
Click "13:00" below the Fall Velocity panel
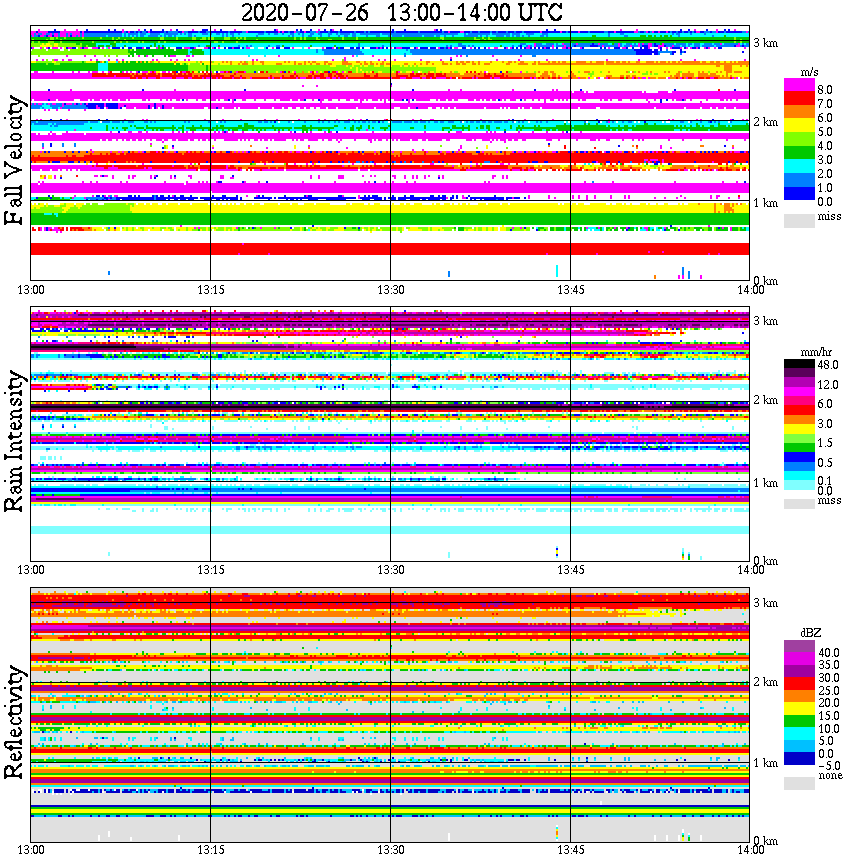pos(31,290)
